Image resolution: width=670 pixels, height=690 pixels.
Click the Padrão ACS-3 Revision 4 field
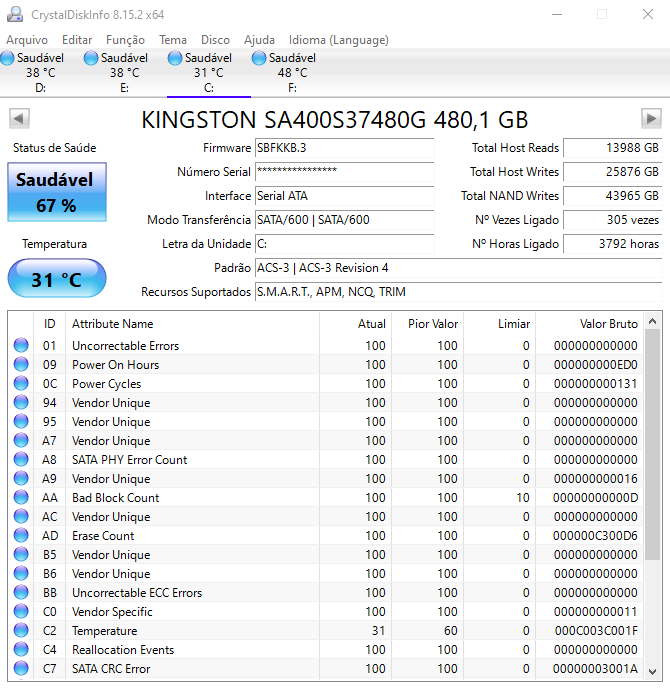pos(458,268)
